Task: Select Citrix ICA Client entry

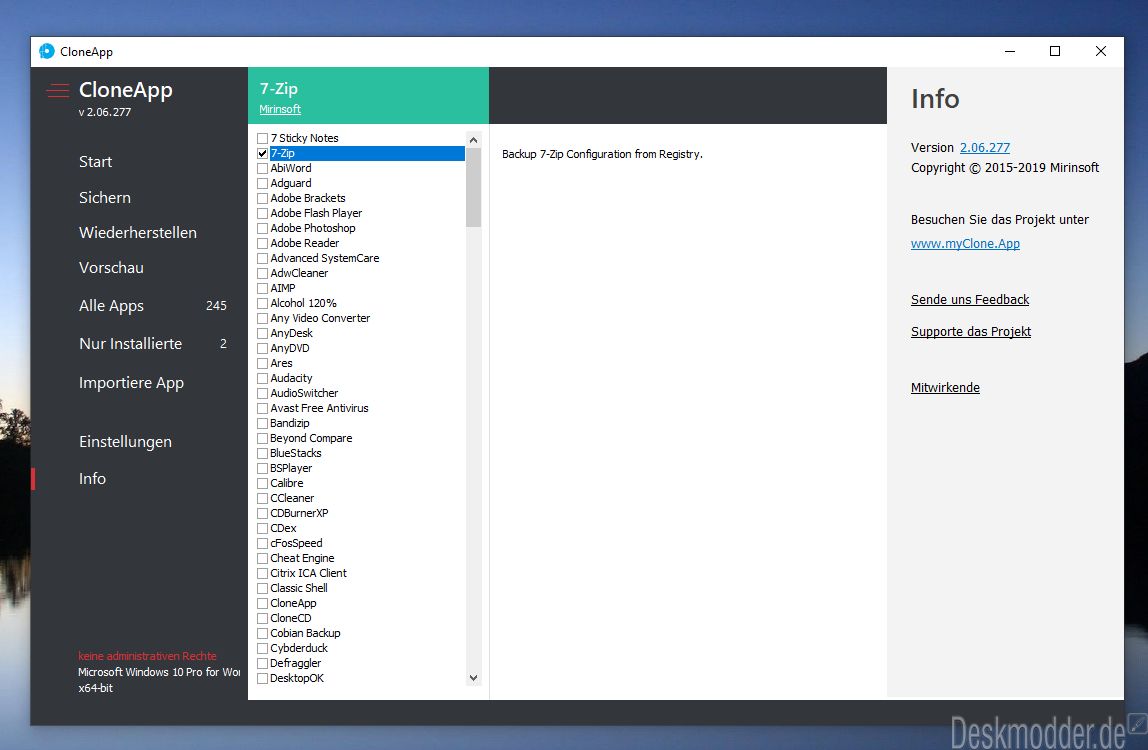Action: pos(308,573)
